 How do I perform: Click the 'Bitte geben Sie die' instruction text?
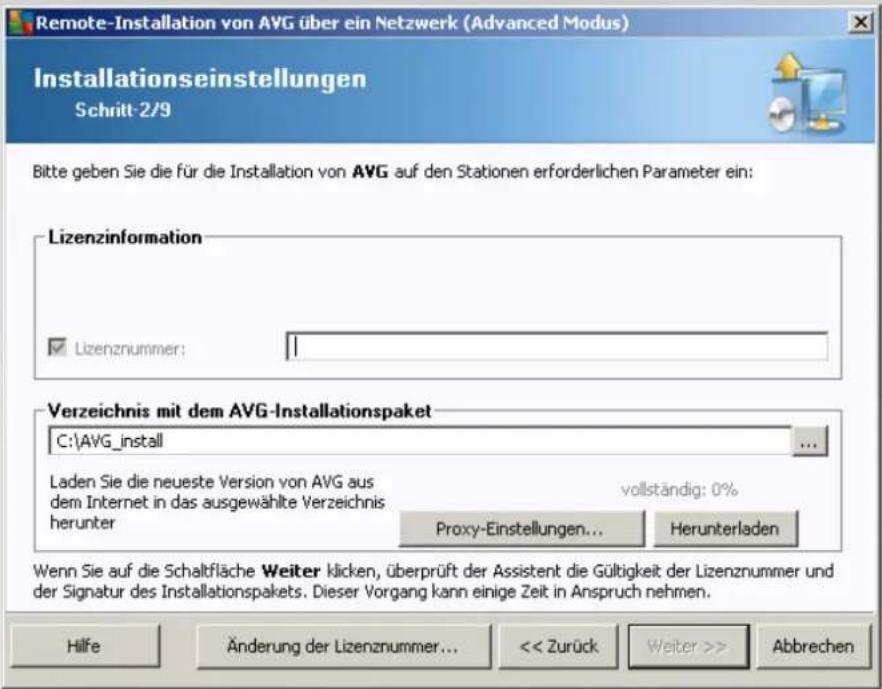[x=393, y=172]
